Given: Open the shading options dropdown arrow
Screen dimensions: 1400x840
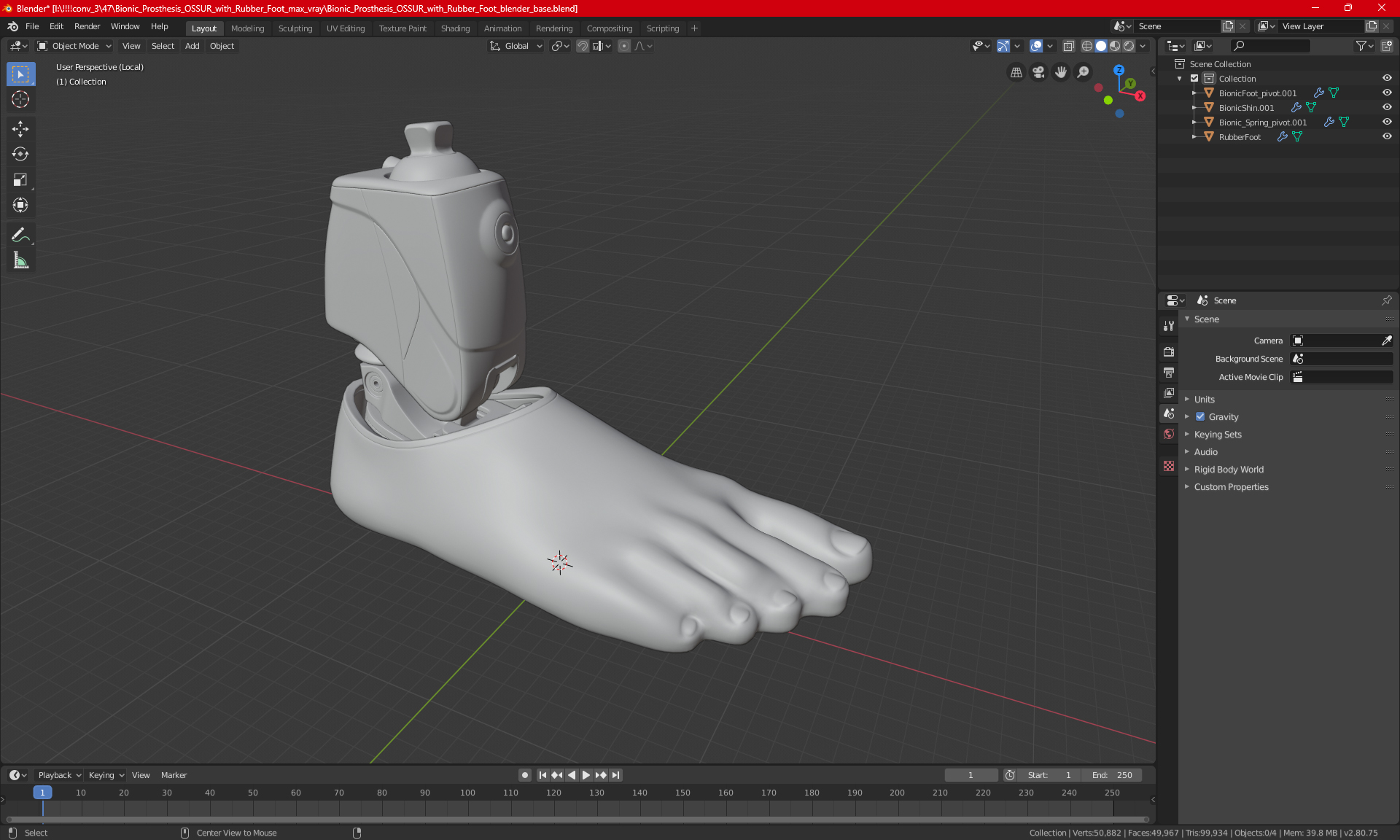Looking at the screenshot, I should click(1143, 46).
